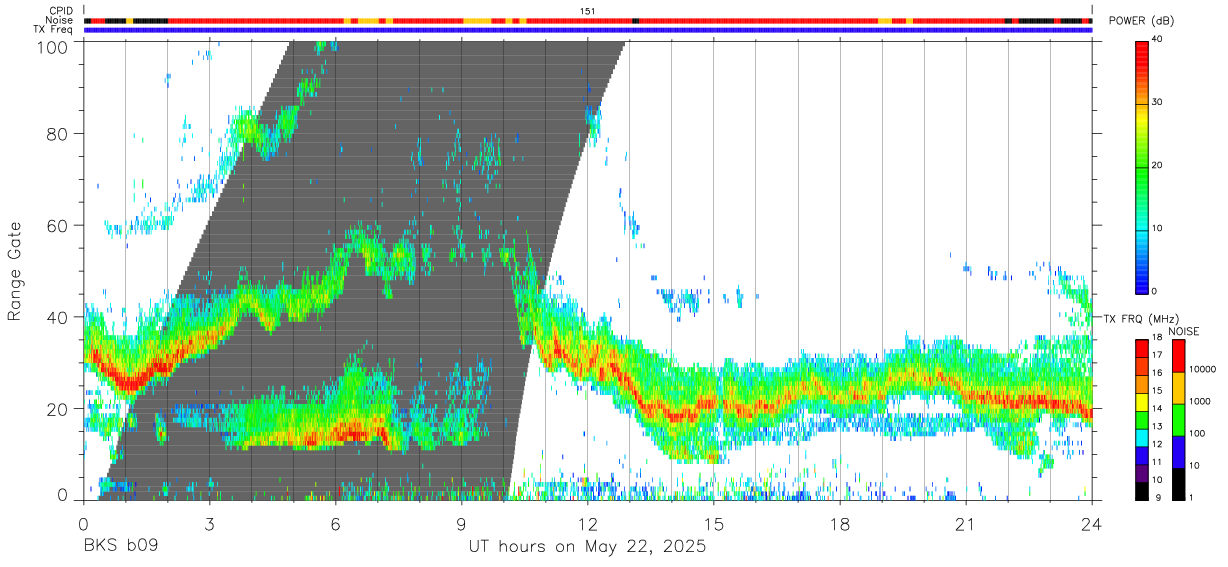Click the 18 tick label on the UT hours axis

click(x=840, y=523)
